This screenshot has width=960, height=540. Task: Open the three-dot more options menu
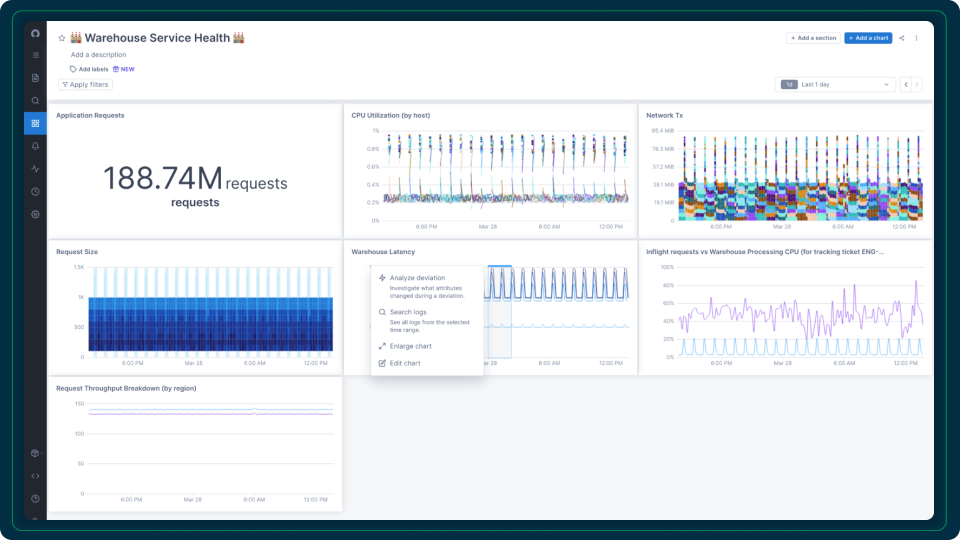(x=917, y=38)
